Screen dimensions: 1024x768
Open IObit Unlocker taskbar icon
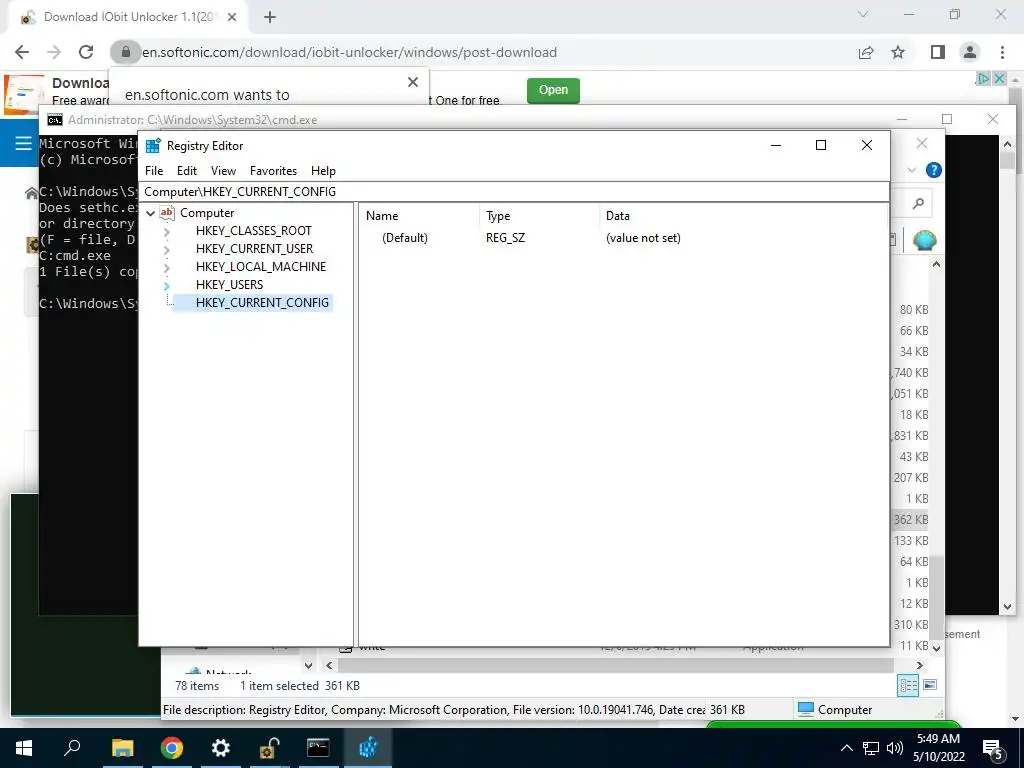[x=269, y=748]
